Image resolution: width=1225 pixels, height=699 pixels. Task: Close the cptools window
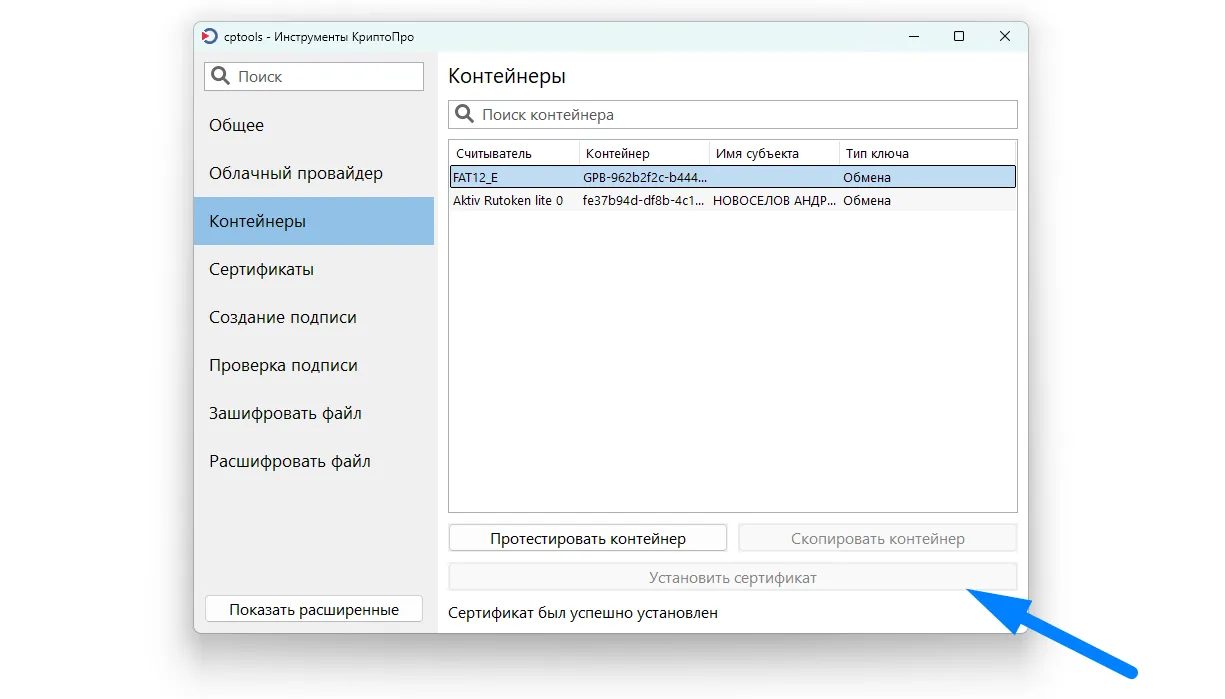(1005, 37)
